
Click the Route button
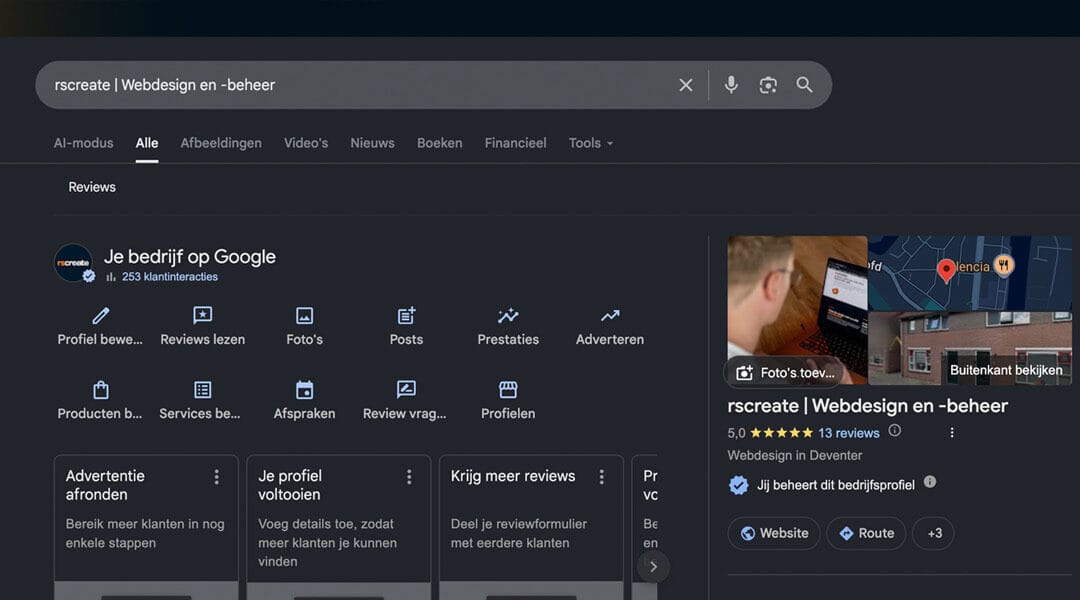point(866,533)
